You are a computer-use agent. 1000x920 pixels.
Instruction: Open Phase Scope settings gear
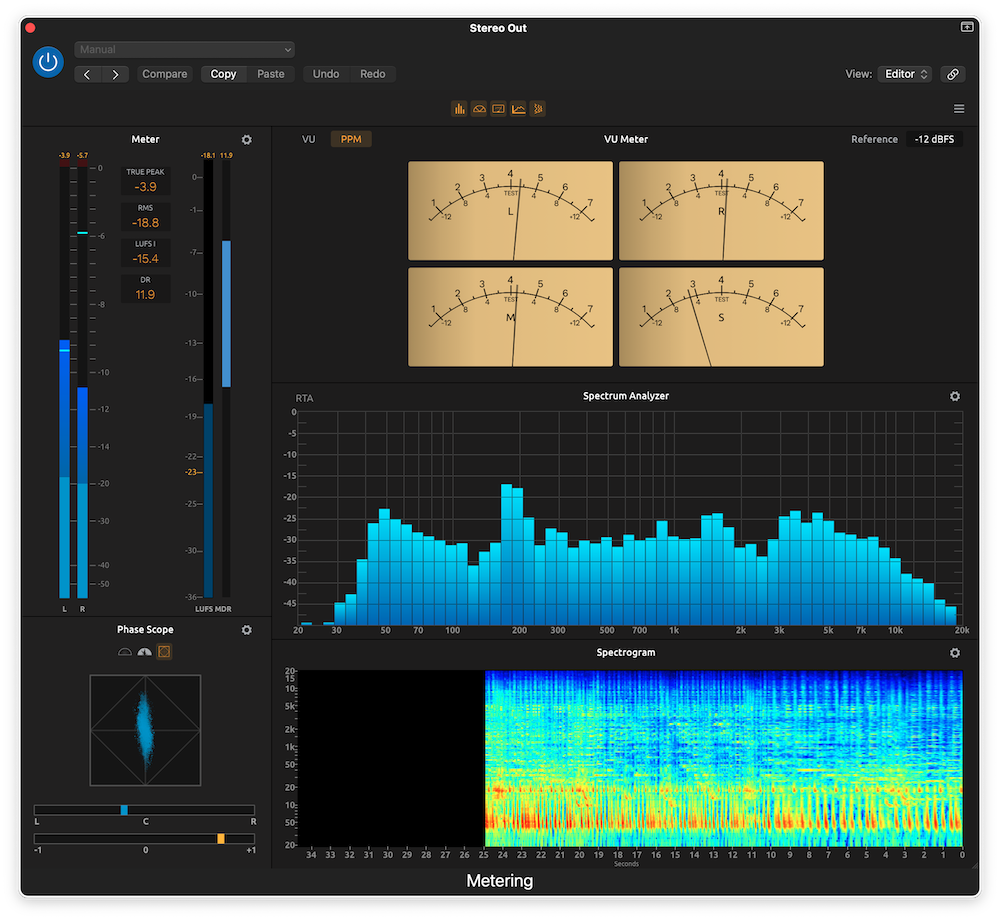pos(246,630)
